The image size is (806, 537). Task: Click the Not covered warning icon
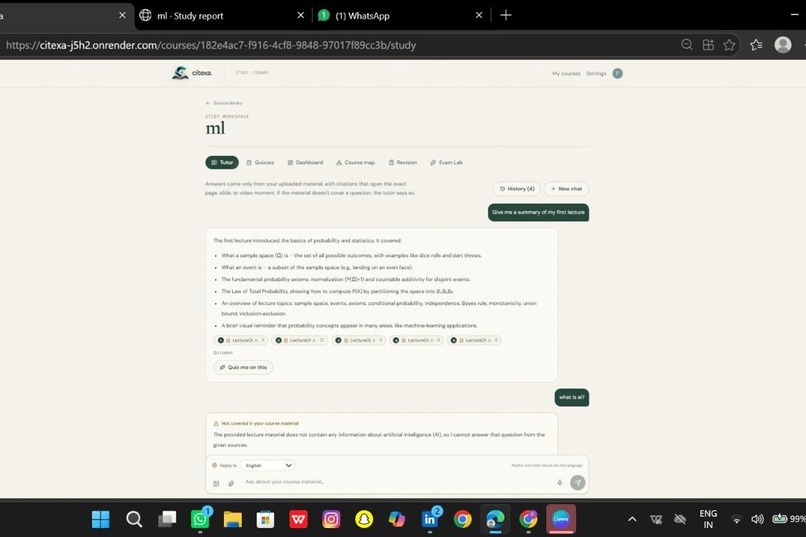tap(216, 423)
